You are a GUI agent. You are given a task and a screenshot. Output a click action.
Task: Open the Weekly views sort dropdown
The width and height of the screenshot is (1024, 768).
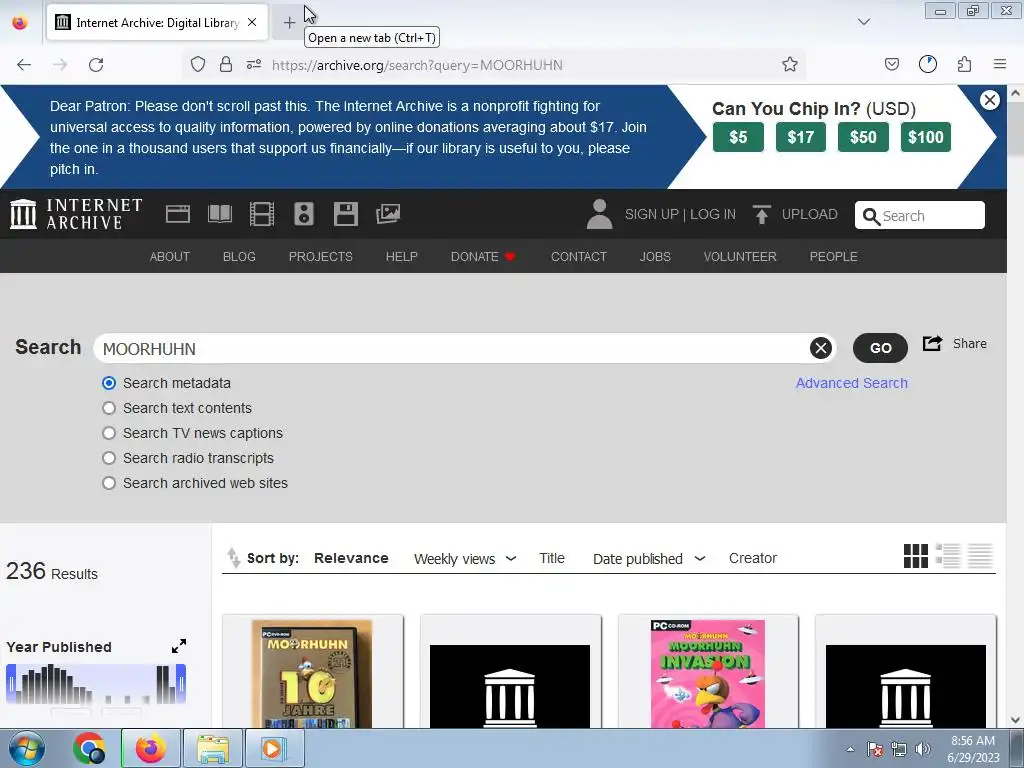(x=465, y=559)
